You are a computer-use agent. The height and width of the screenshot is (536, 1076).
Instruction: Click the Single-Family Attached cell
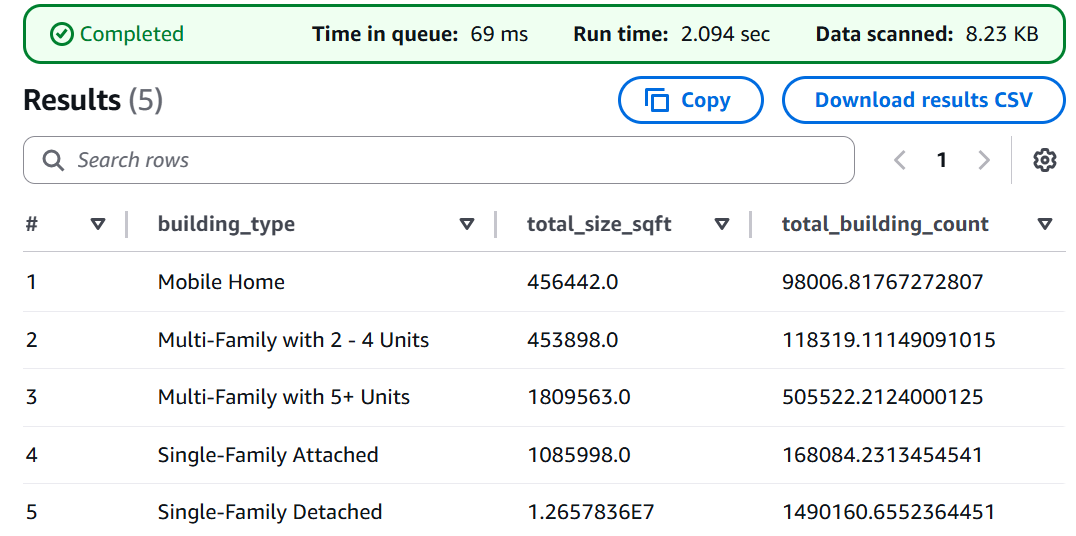pyautogui.click(x=268, y=455)
